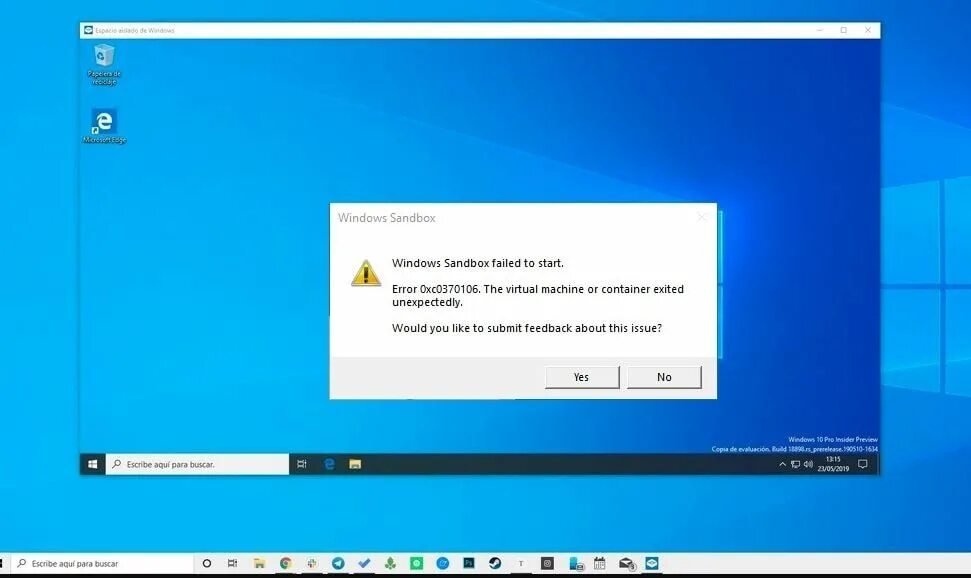Click the host taskbar search box
971x578 pixels.
(x=102, y=563)
